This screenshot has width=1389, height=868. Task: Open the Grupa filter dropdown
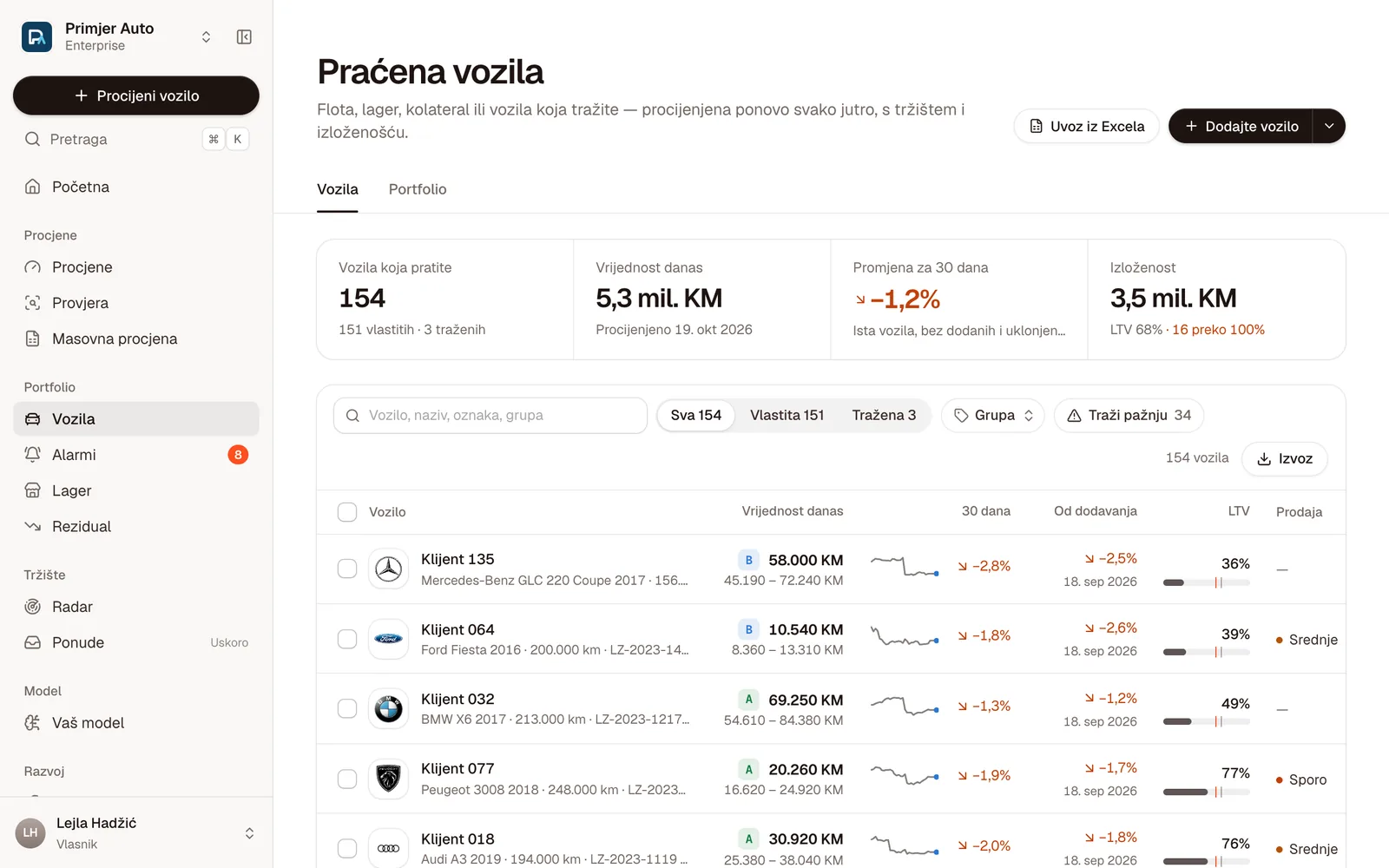click(x=993, y=415)
